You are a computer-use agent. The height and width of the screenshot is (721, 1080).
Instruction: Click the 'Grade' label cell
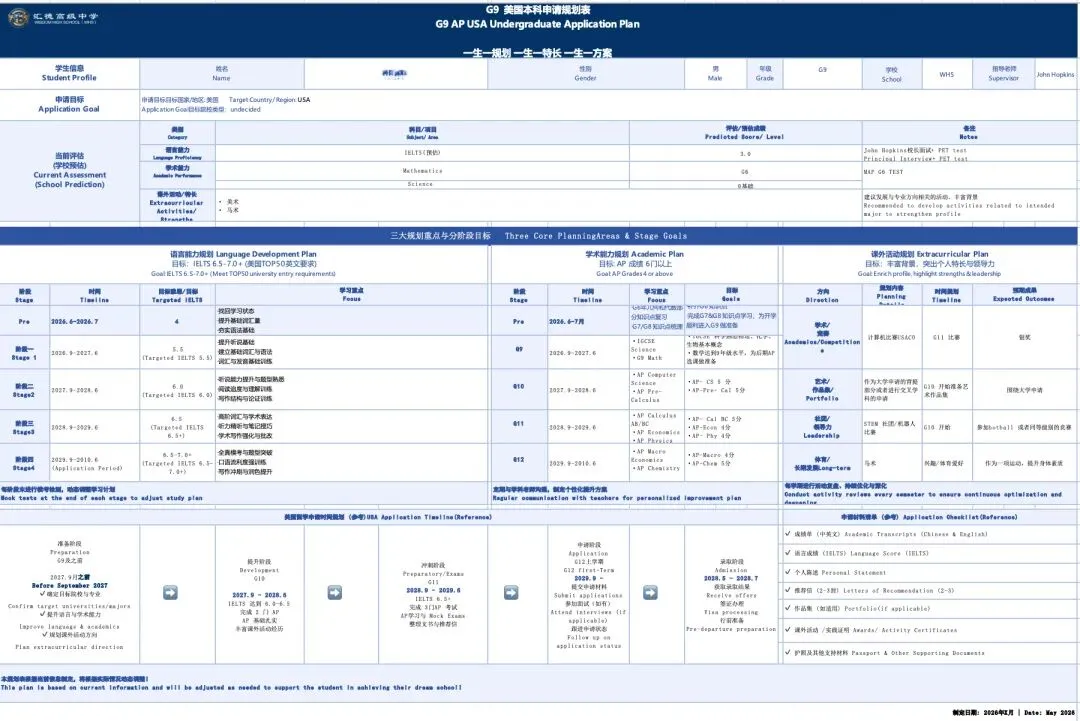point(765,74)
